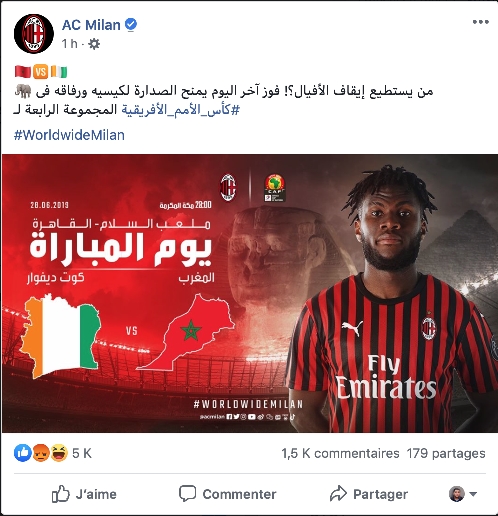The image size is (498, 516).
Task: Click the laughing Haha reaction icon
Action: point(59,453)
